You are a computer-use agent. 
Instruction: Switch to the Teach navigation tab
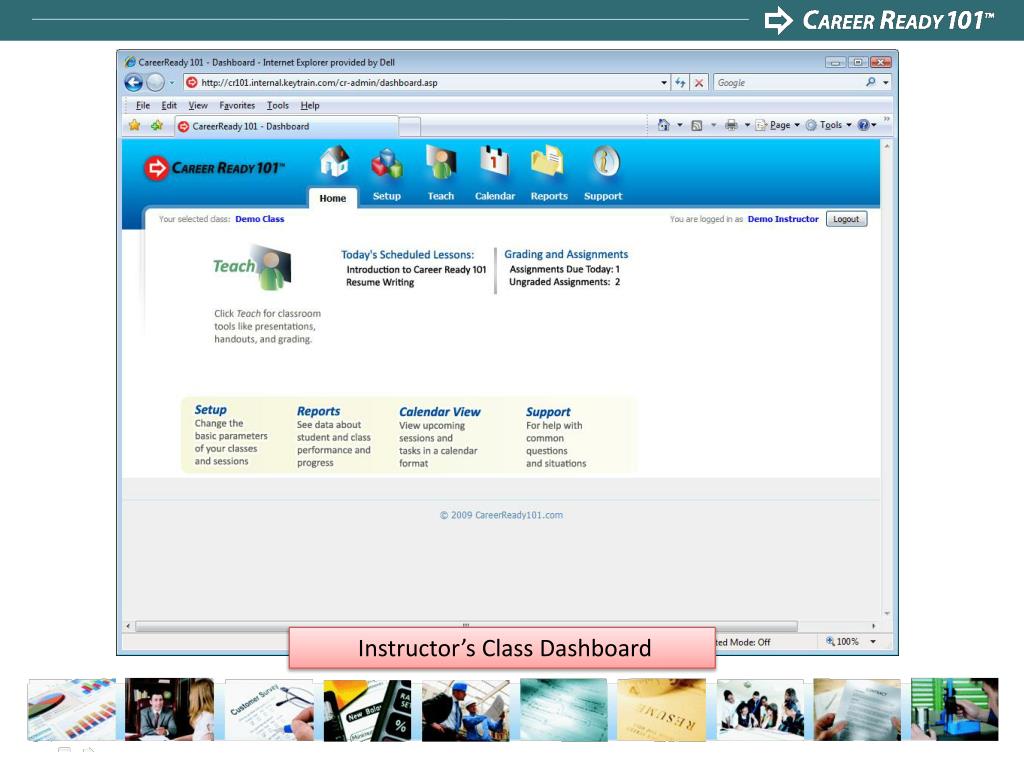(441, 196)
